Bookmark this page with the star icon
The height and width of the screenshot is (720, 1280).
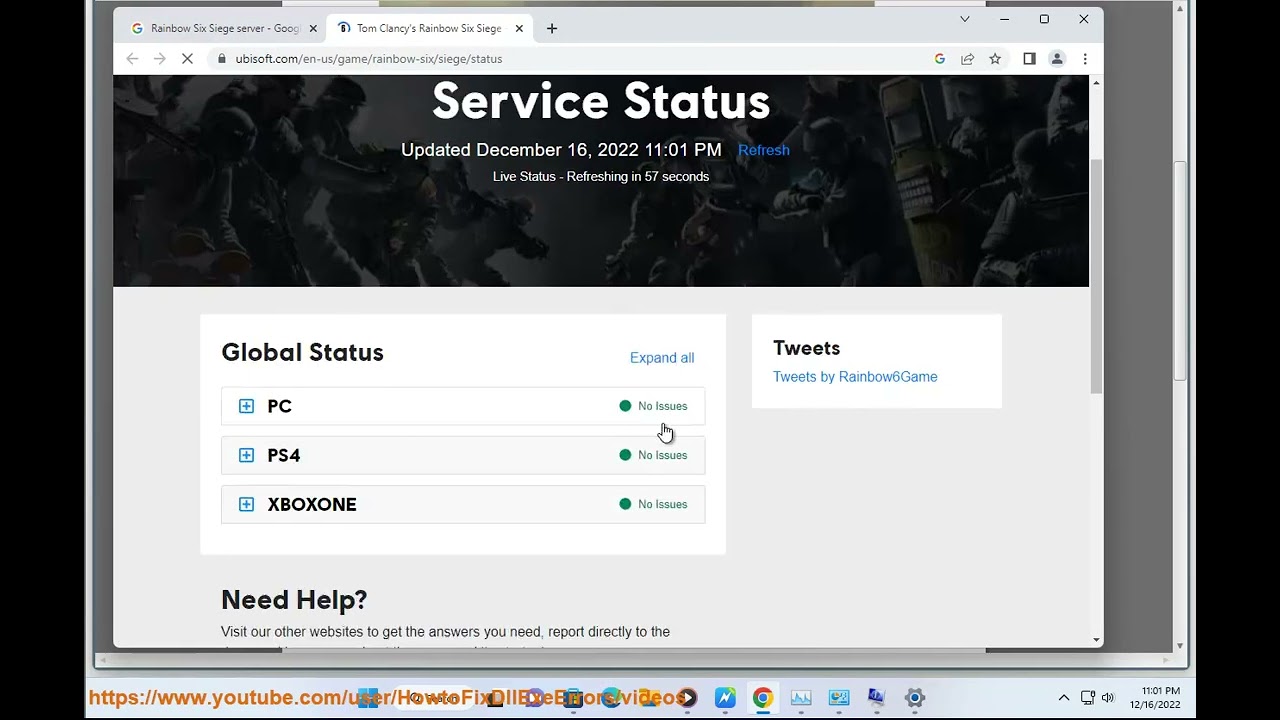tap(995, 59)
